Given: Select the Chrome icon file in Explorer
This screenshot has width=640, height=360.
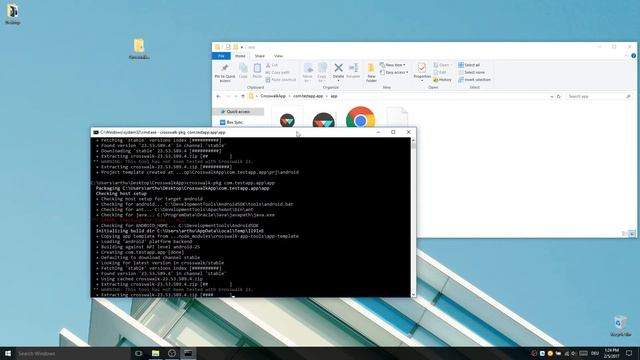Looking at the screenshot, I should click(360, 118).
